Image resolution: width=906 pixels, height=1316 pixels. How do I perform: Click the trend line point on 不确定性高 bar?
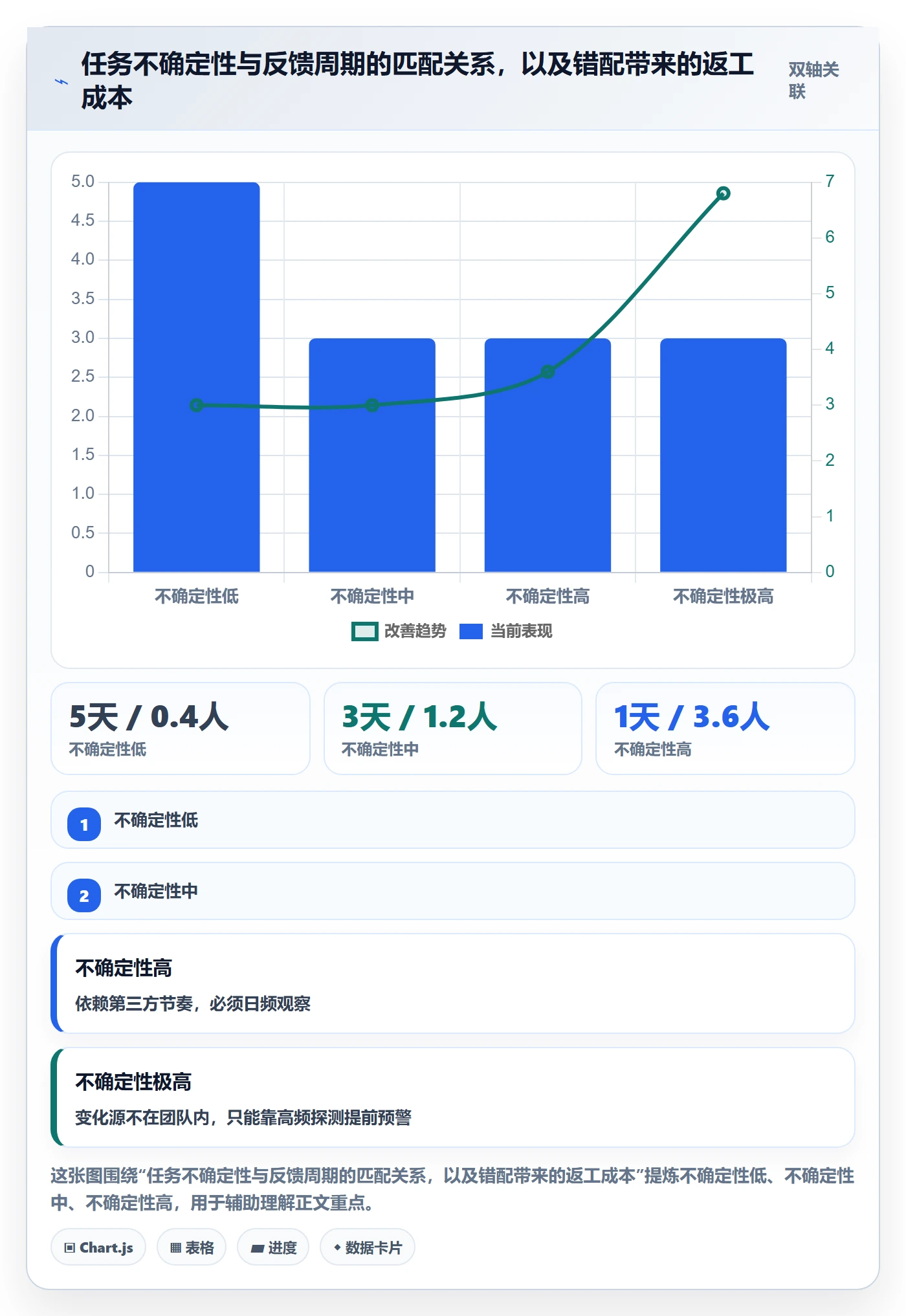pos(547,371)
